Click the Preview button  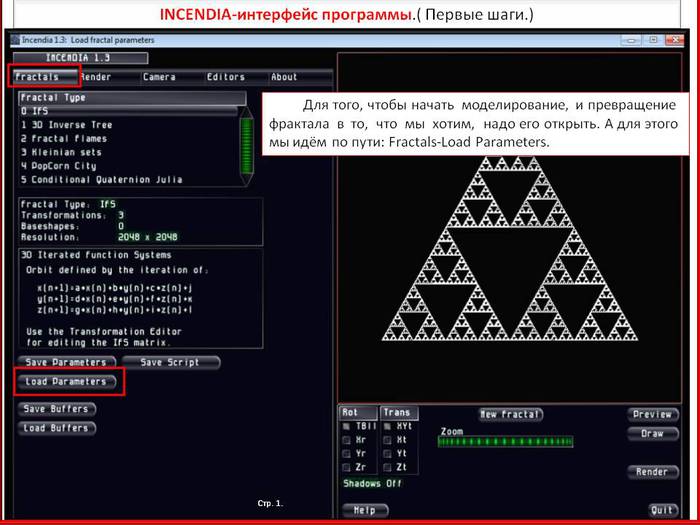click(x=653, y=414)
